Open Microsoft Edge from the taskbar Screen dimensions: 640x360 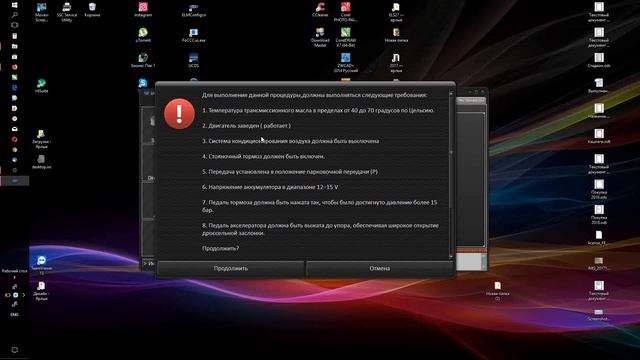(x=15, y=87)
